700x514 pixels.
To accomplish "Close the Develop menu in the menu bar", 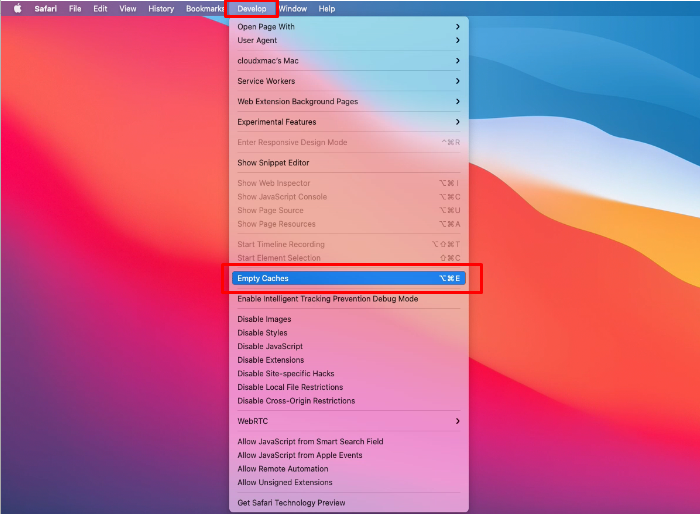I will (252, 8).
